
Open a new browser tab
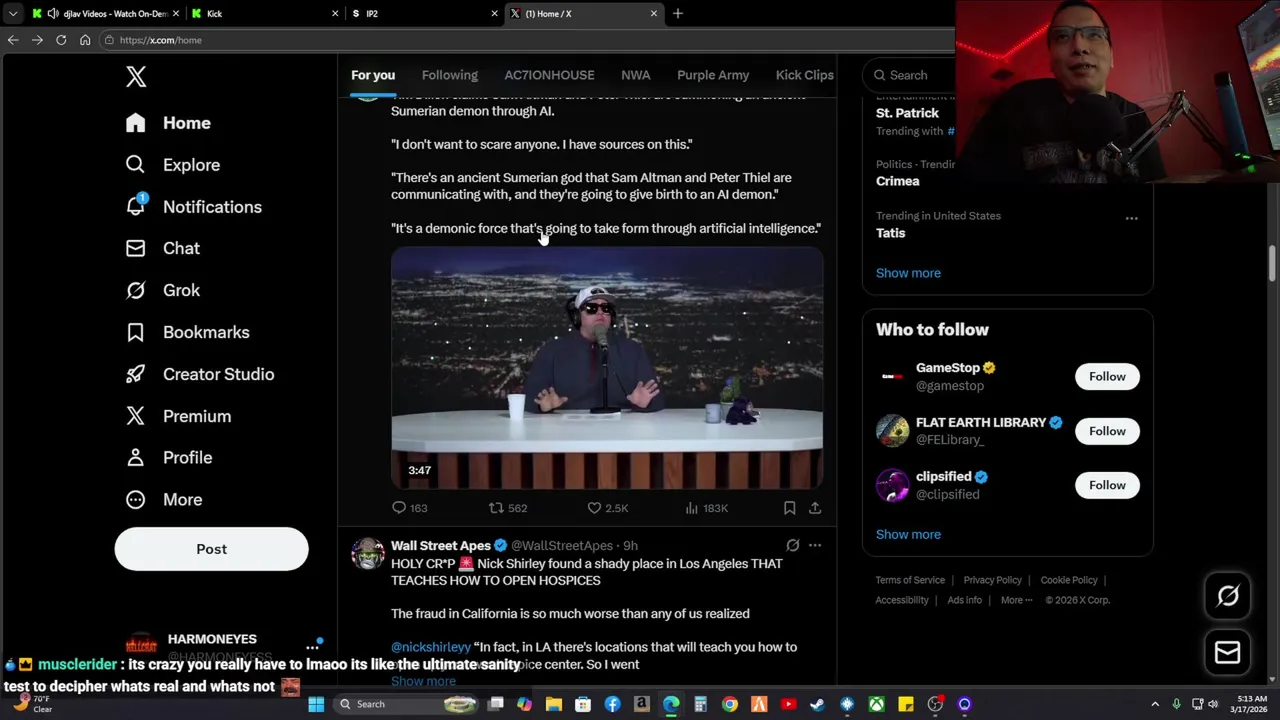[678, 13]
